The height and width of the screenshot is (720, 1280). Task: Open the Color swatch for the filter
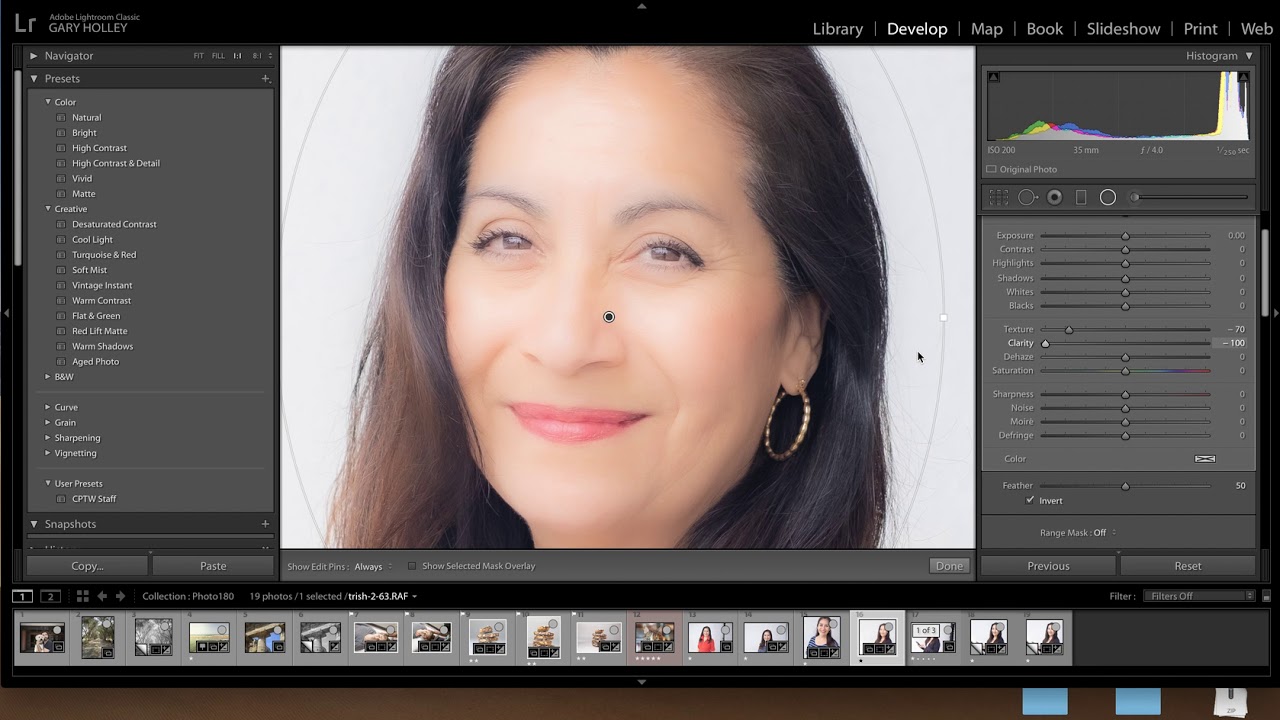[1205, 459]
